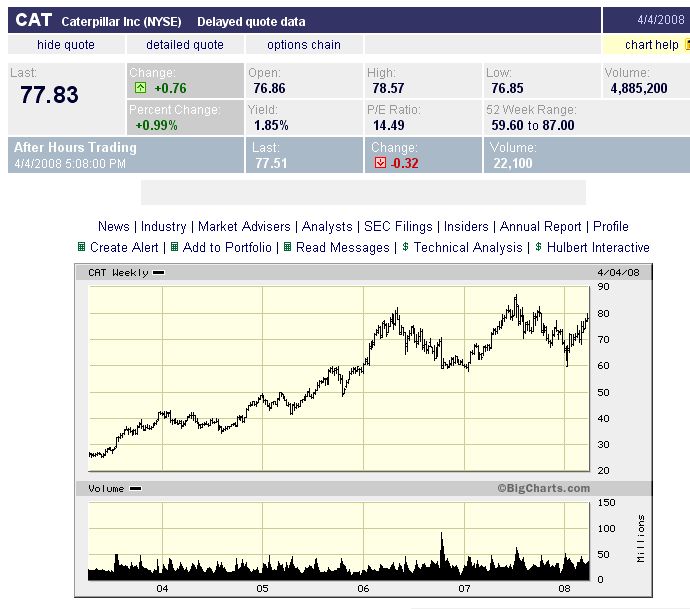
Task: Click the green up-arrow change icon
Action: (x=141, y=88)
